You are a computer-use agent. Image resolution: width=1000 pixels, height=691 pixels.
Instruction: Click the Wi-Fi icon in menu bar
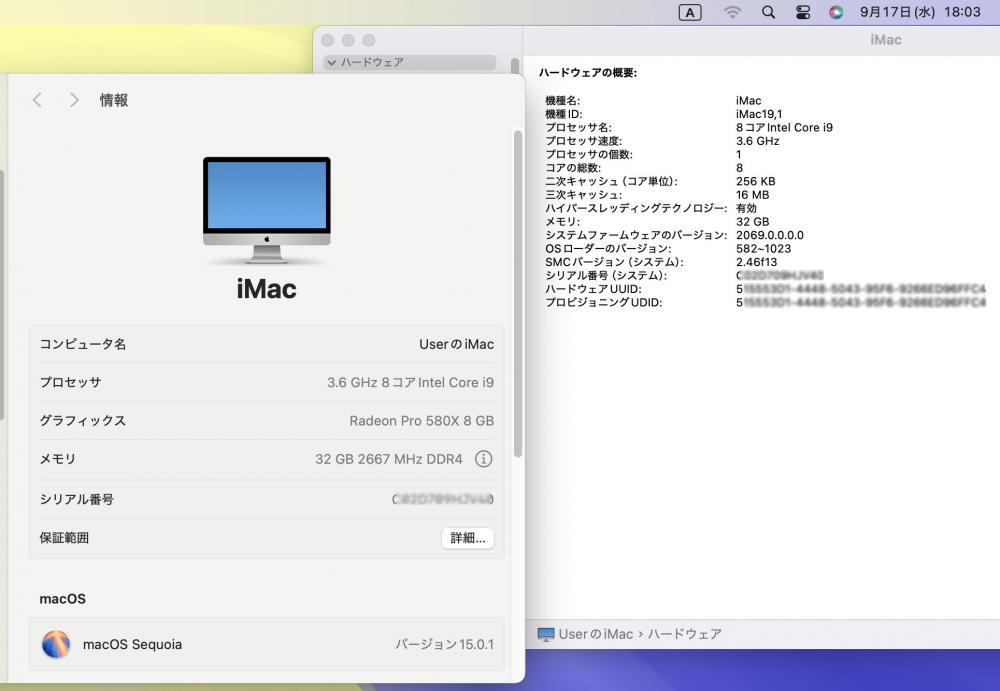point(733,12)
